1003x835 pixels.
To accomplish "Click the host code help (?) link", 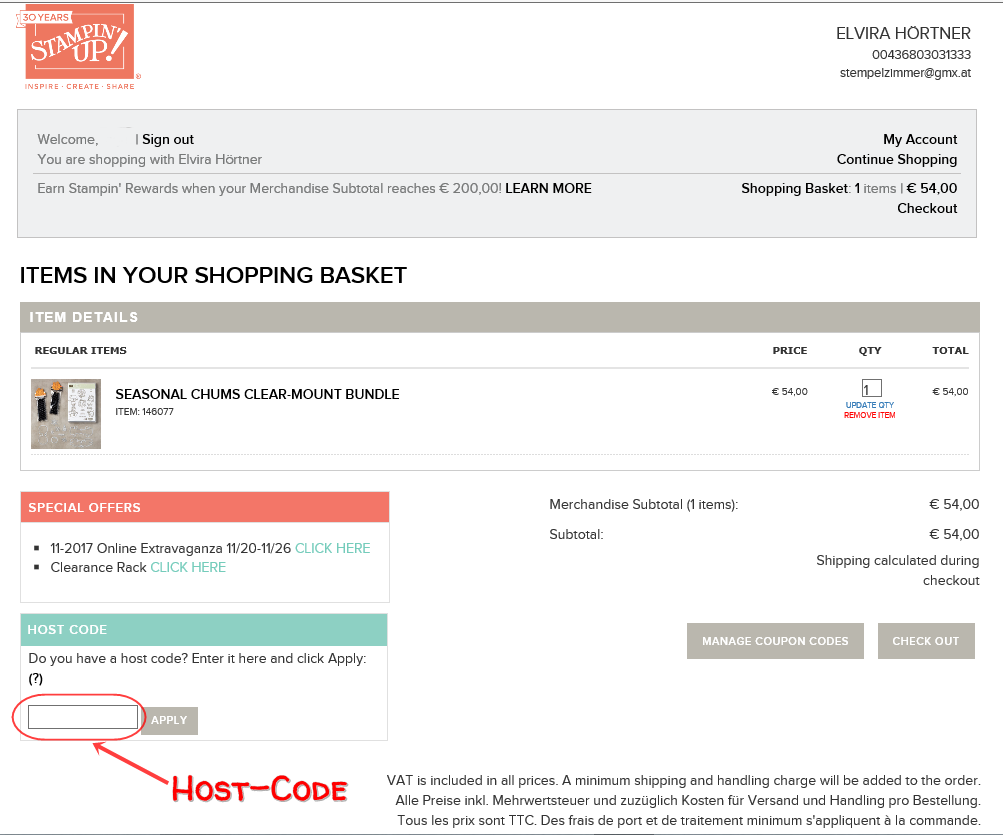I will click(36, 679).
